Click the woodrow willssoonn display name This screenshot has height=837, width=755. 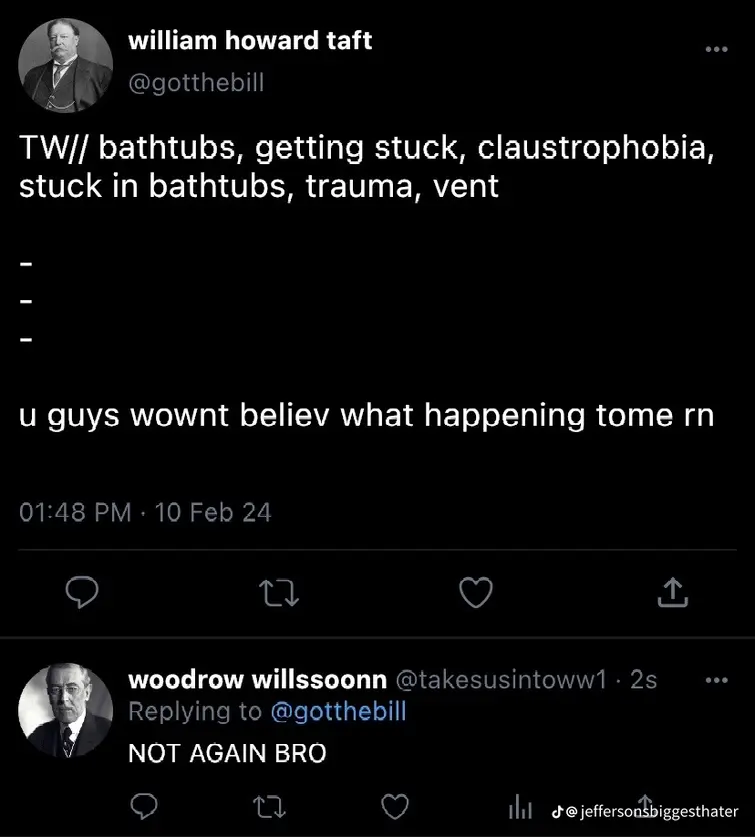tap(257, 680)
